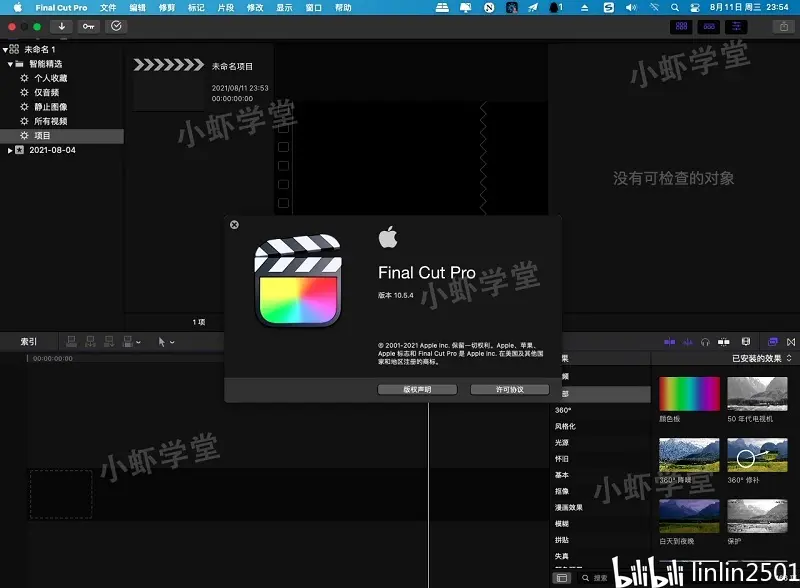Click the overwrite clip icon
The image size is (800, 588).
point(128,341)
